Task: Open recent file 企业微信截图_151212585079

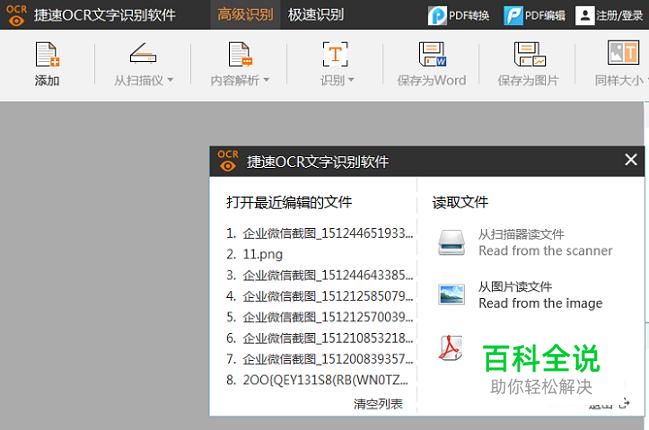Action: (320, 296)
